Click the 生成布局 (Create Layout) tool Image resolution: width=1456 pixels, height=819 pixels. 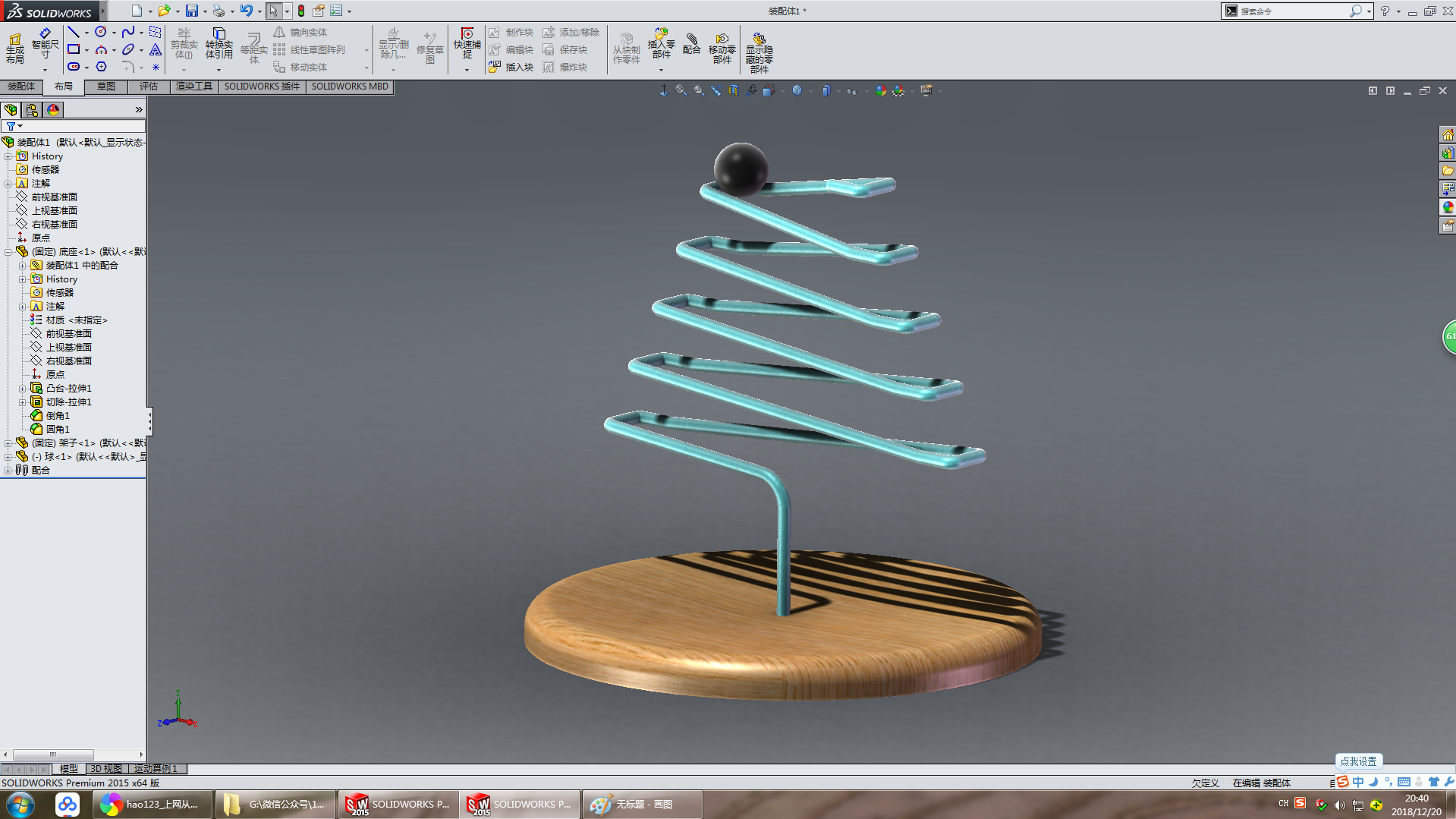(x=15, y=49)
